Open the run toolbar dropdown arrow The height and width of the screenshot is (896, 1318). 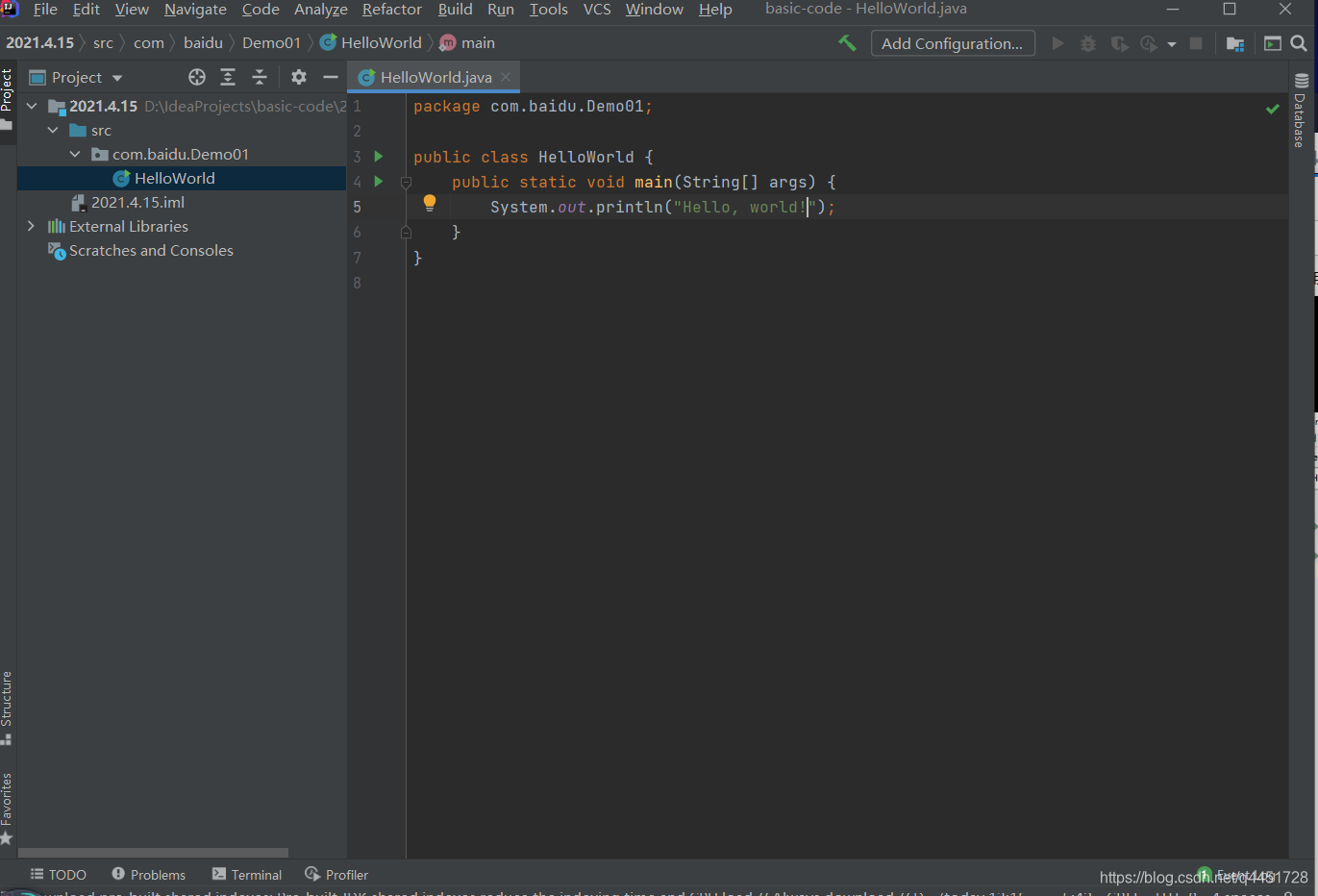(1172, 44)
